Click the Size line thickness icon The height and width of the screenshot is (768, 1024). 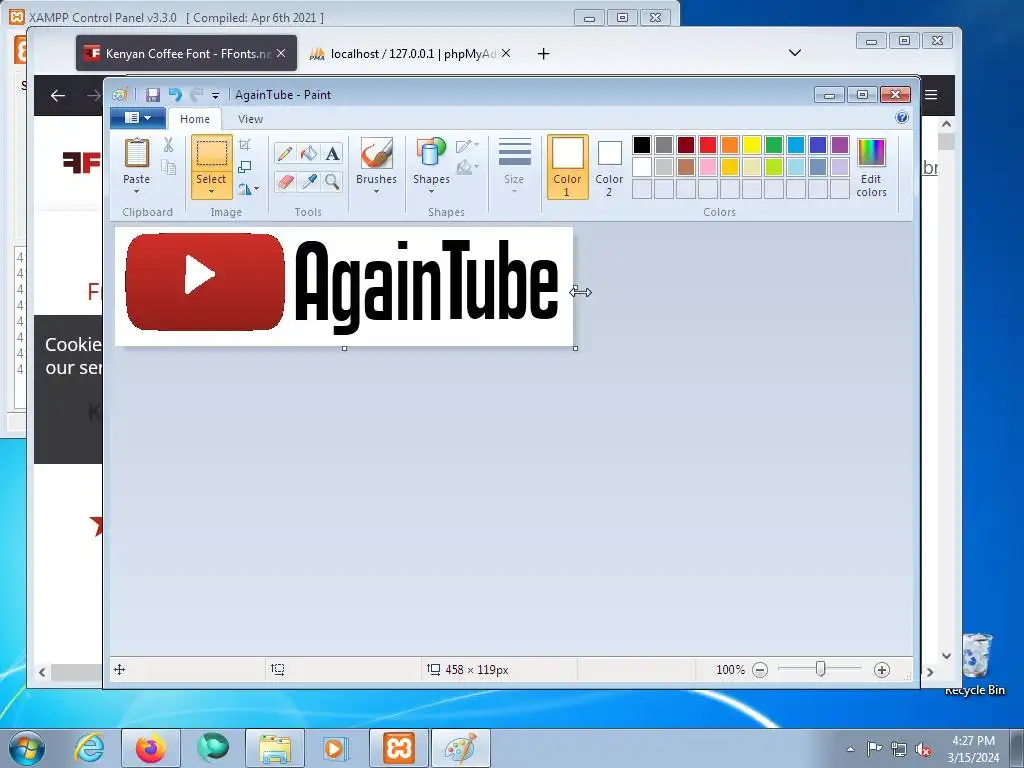[x=514, y=153]
